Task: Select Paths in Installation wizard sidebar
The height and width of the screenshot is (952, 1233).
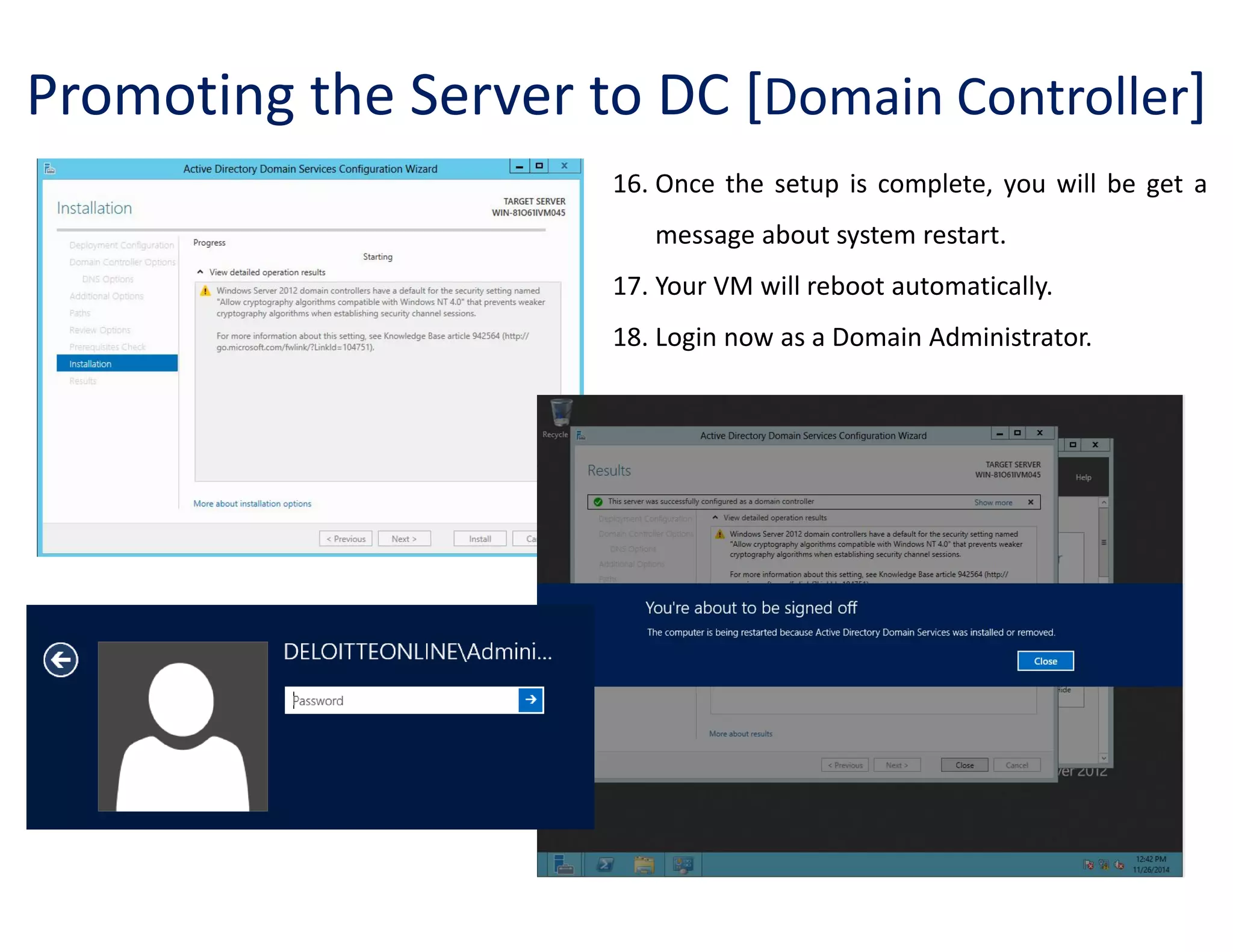Action: click(x=79, y=313)
